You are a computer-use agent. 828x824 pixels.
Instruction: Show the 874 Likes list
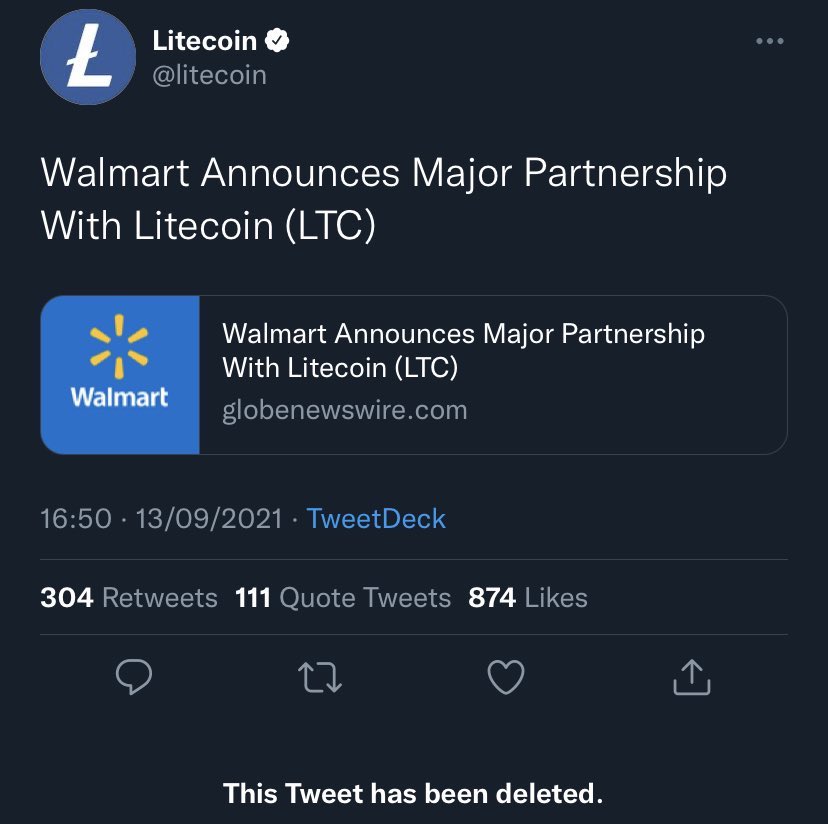(x=528, y=598)
